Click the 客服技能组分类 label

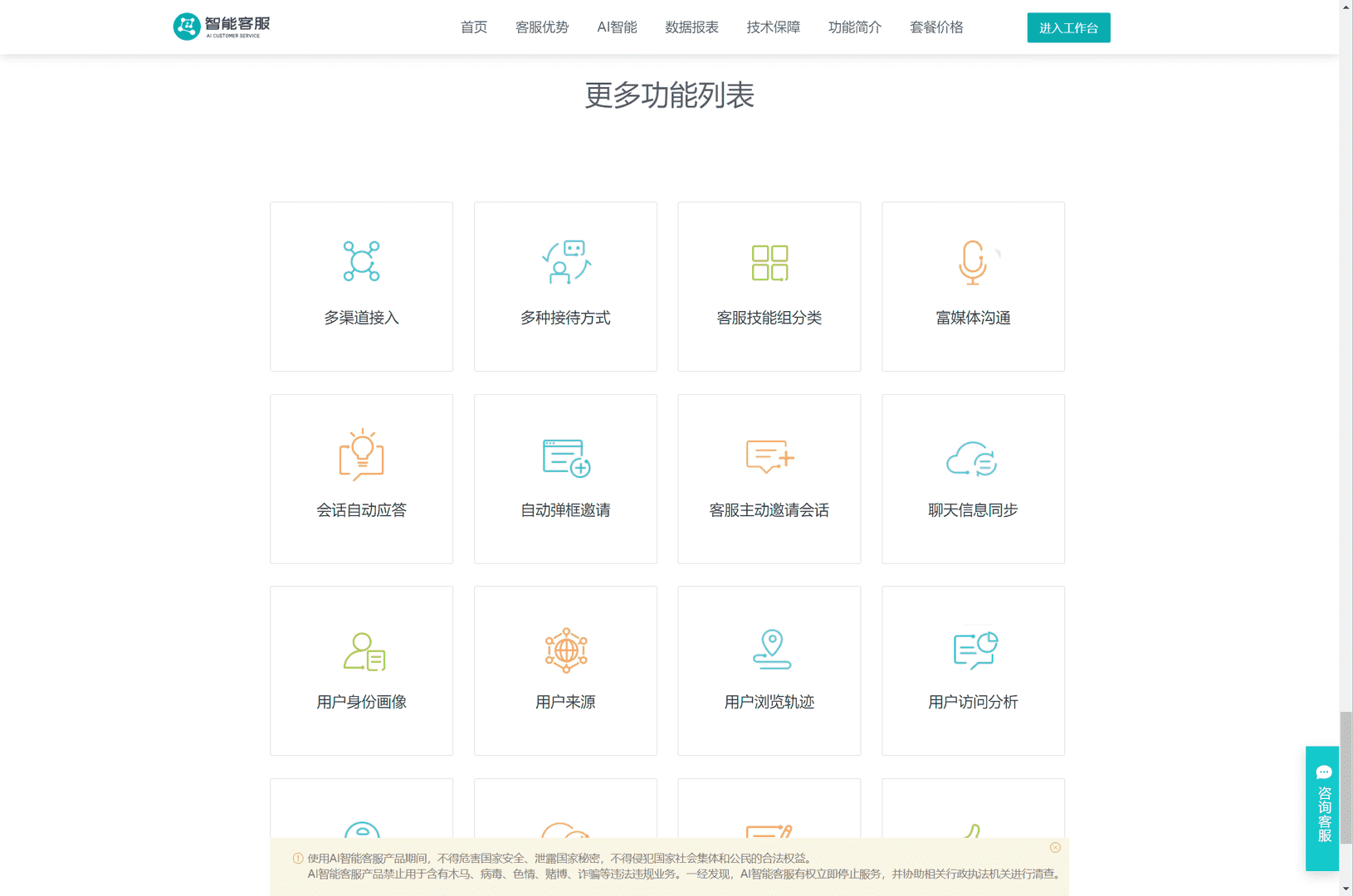click(x=769, y=318)
